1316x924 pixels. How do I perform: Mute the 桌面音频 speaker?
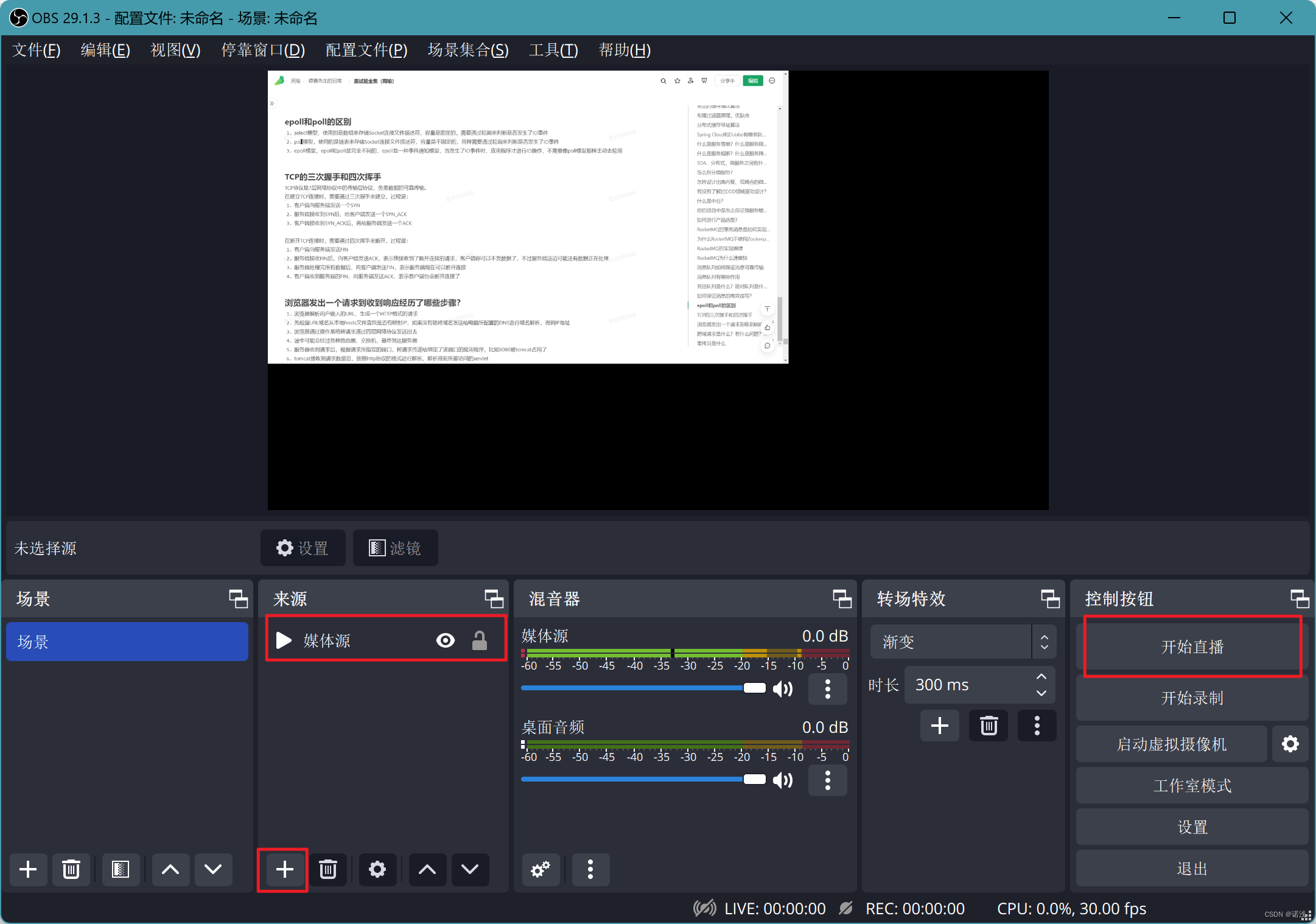click(782, 780)
